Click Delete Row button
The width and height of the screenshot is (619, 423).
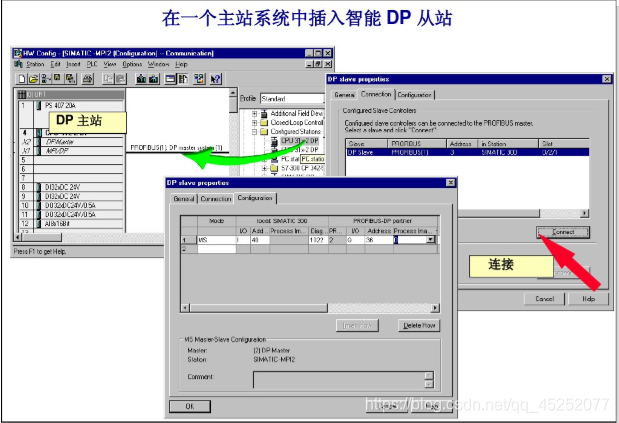tap(419, 326)
